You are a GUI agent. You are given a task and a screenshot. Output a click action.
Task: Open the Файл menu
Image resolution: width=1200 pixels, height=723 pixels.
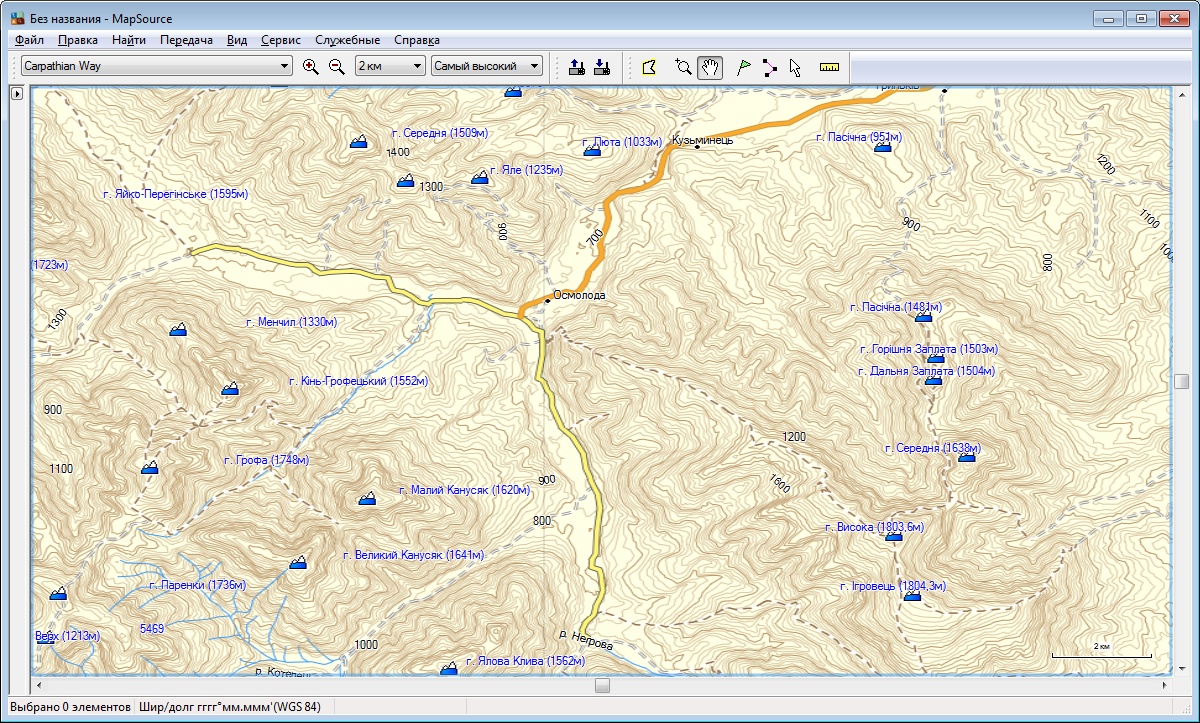pos(29,40)
